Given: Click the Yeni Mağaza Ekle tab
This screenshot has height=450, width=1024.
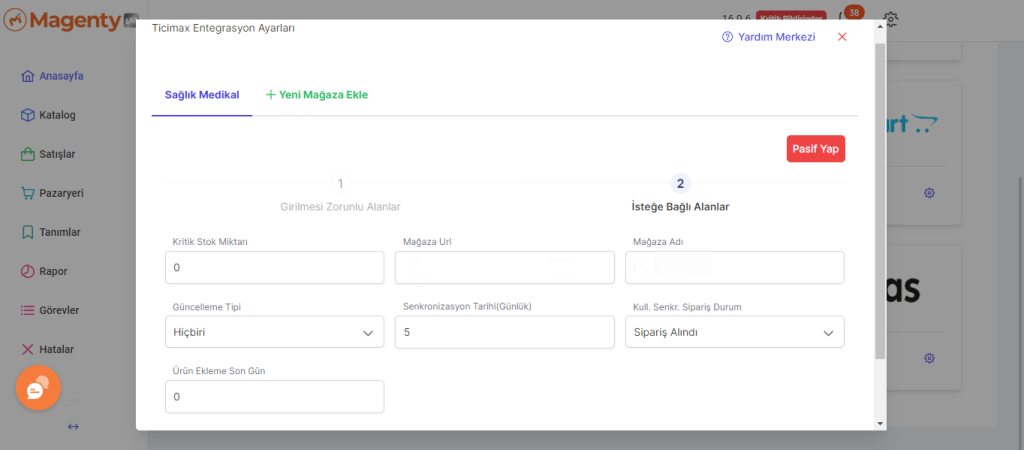Looking at the screenshot, I should [x=317, y=95].
